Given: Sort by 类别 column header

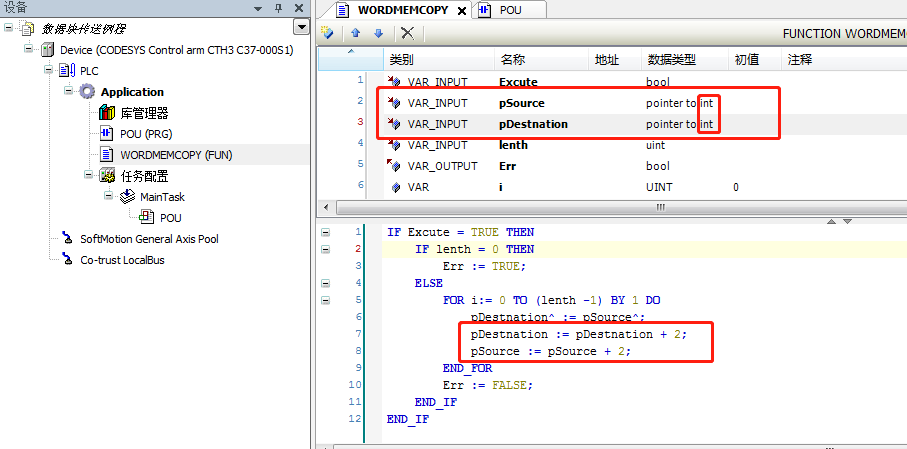Looking at the screenshot, I should 438,60.
